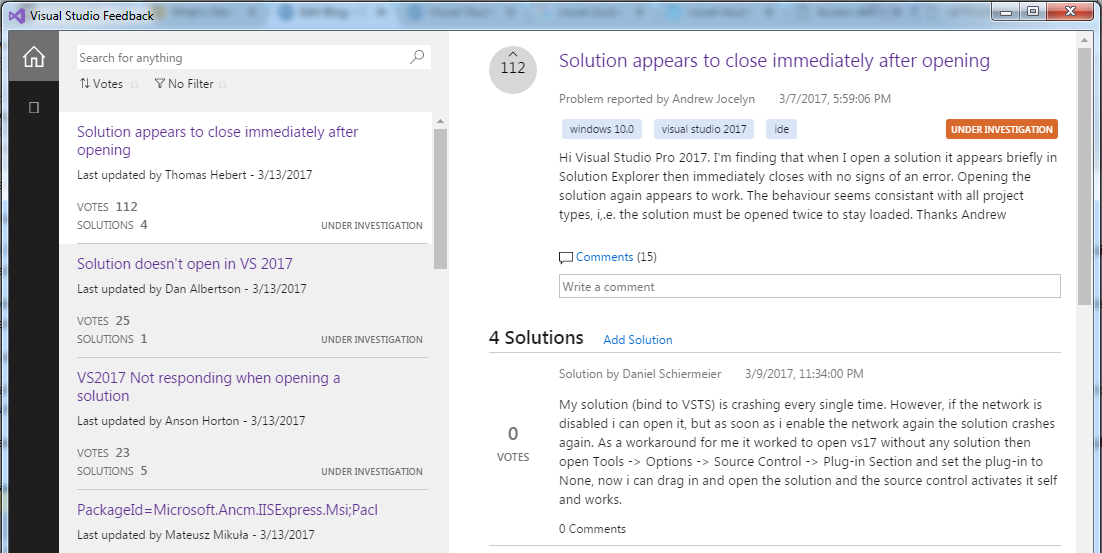Click the timestamp 3/7/2017, 5:59:06 PM
Viewport: 1102px width, 553px height.
point(835,99)
